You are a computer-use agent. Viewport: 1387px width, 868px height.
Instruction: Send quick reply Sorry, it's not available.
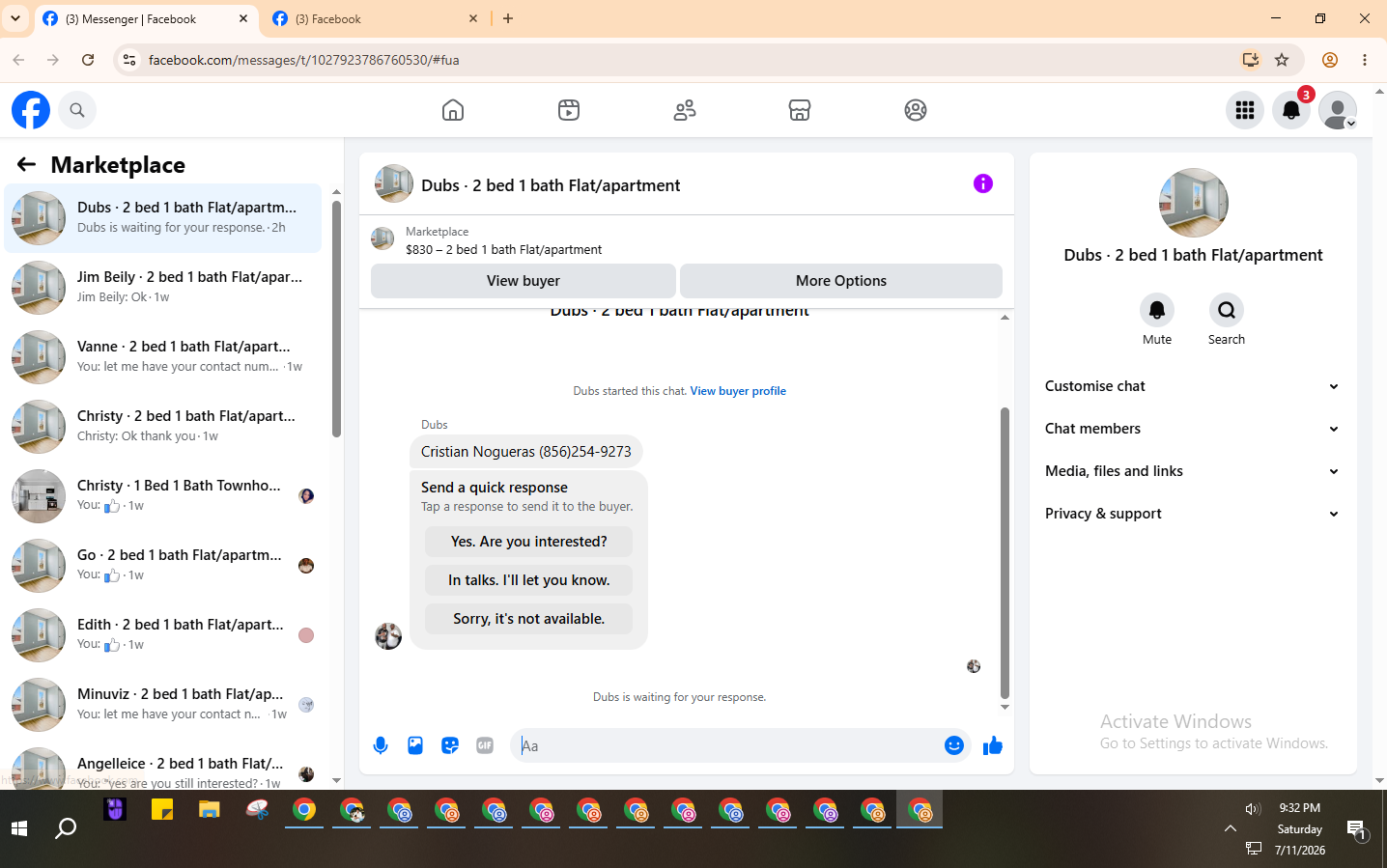(529, 619)
